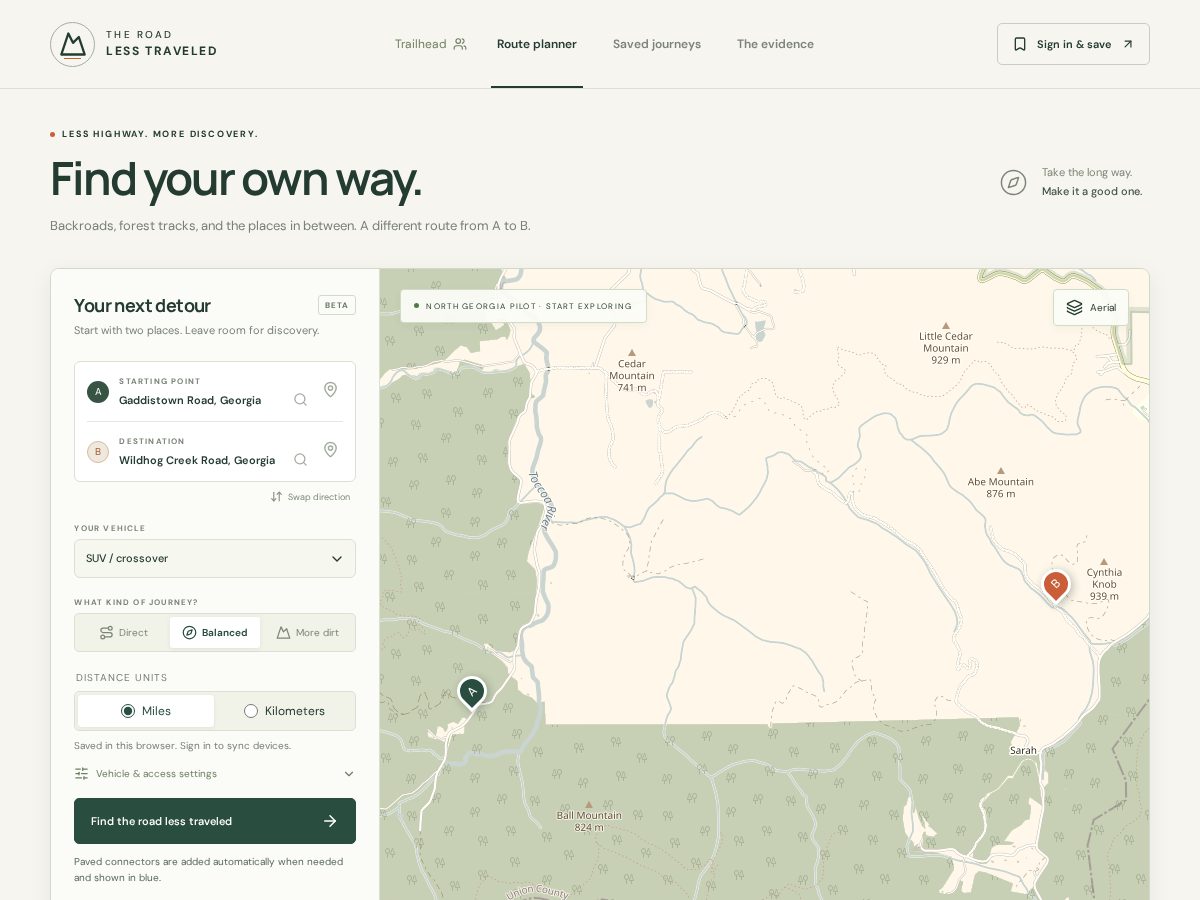
Task: Click the green A badge in the form
Action: click(x=98, y=391)
